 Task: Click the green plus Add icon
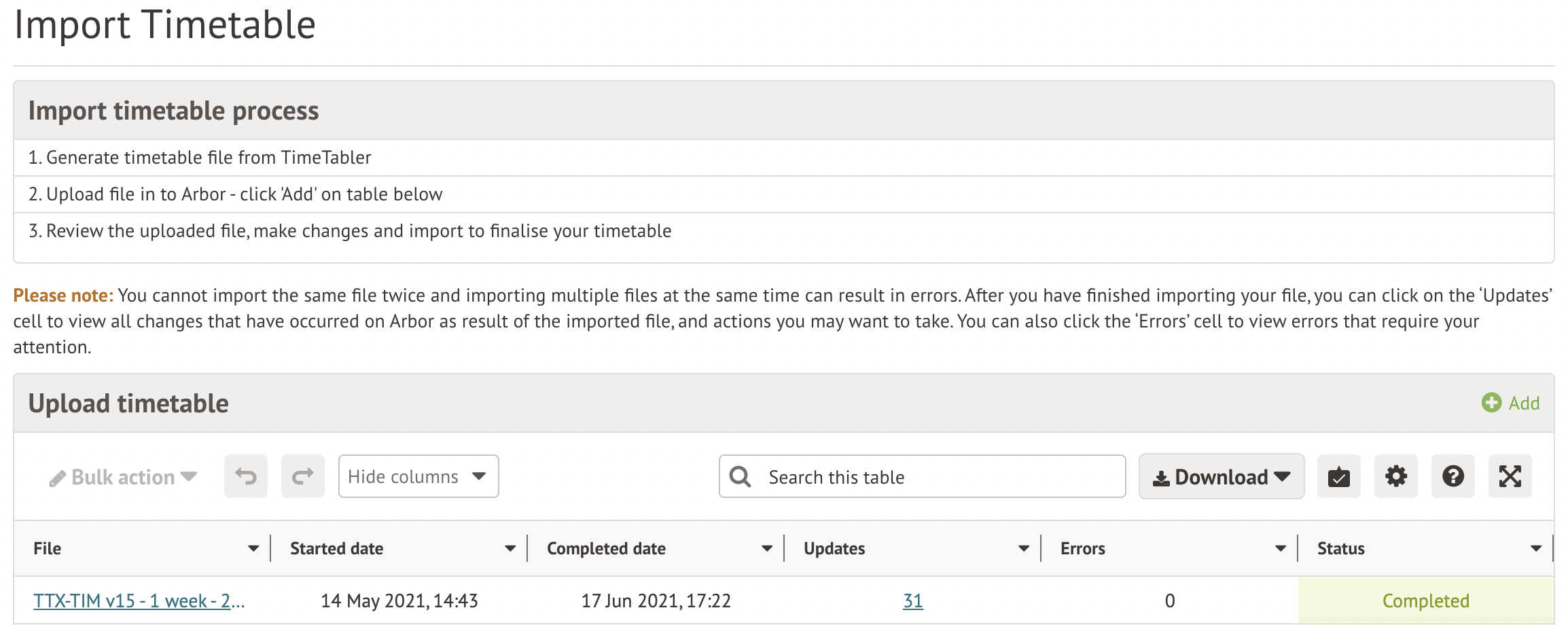pos(1491,403)
